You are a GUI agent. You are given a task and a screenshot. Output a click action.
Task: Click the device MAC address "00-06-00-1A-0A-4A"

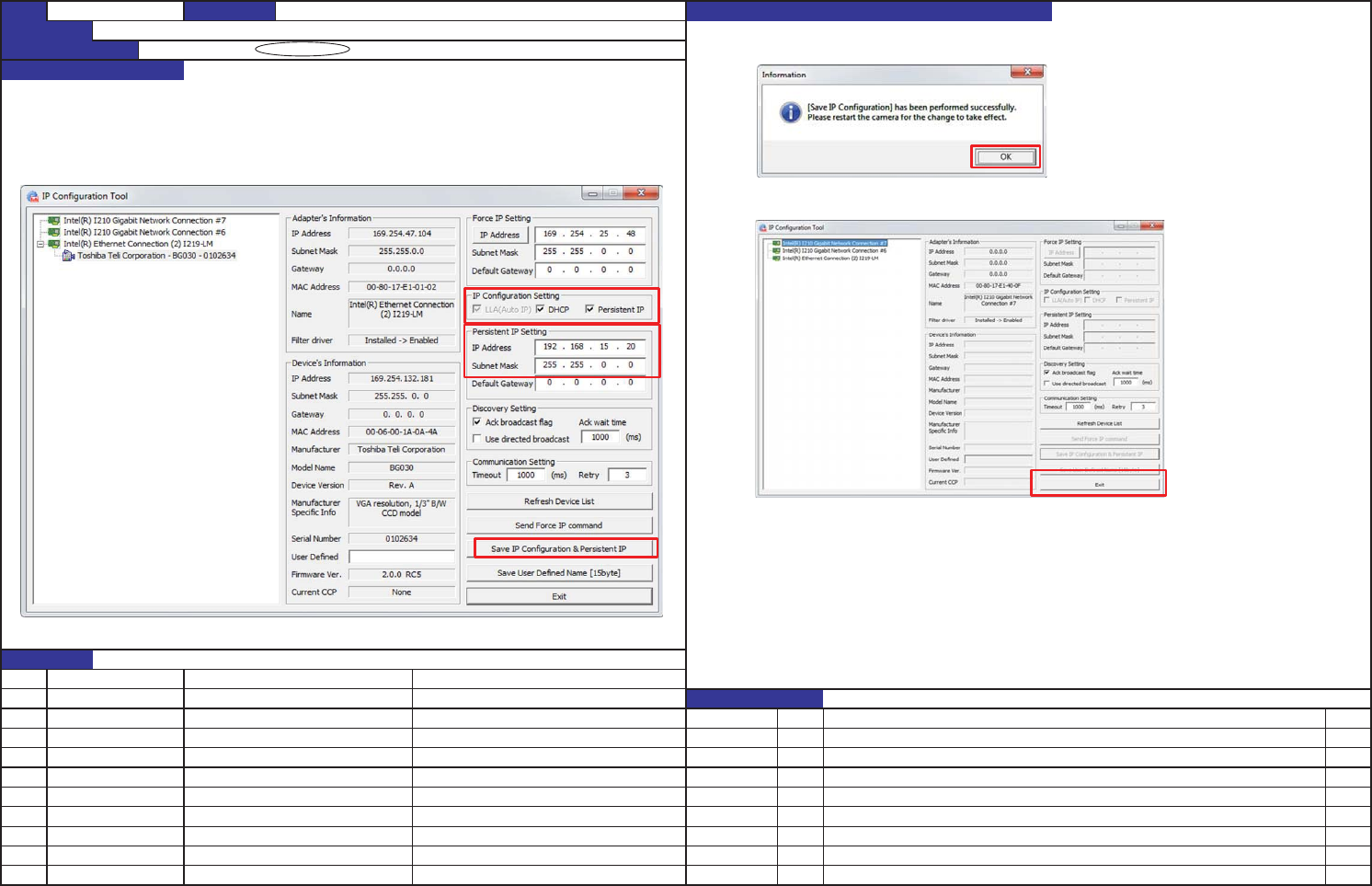(402, 431)
